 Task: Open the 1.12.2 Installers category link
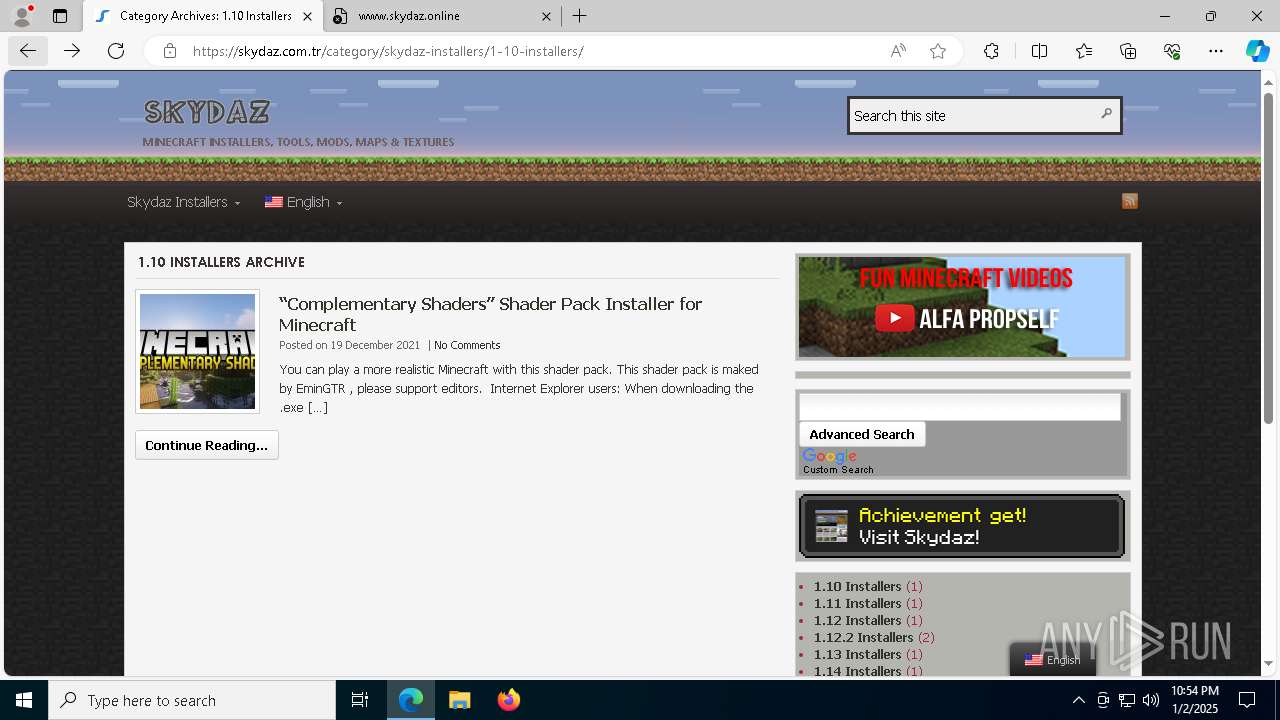863,637
